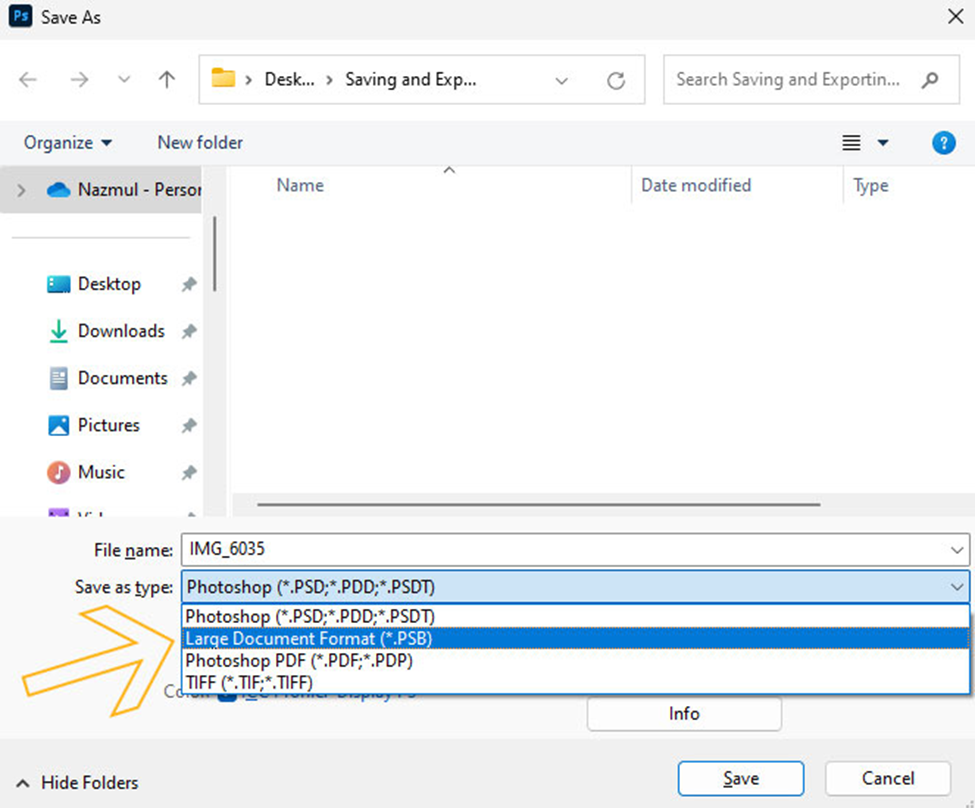Click the Forward navigation arrow

coord(79,80)
